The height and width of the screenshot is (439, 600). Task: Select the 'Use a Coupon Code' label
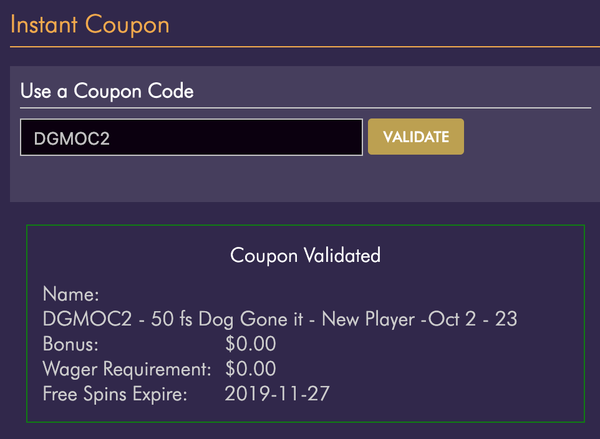pyautogui.click(x=107, y=91)
